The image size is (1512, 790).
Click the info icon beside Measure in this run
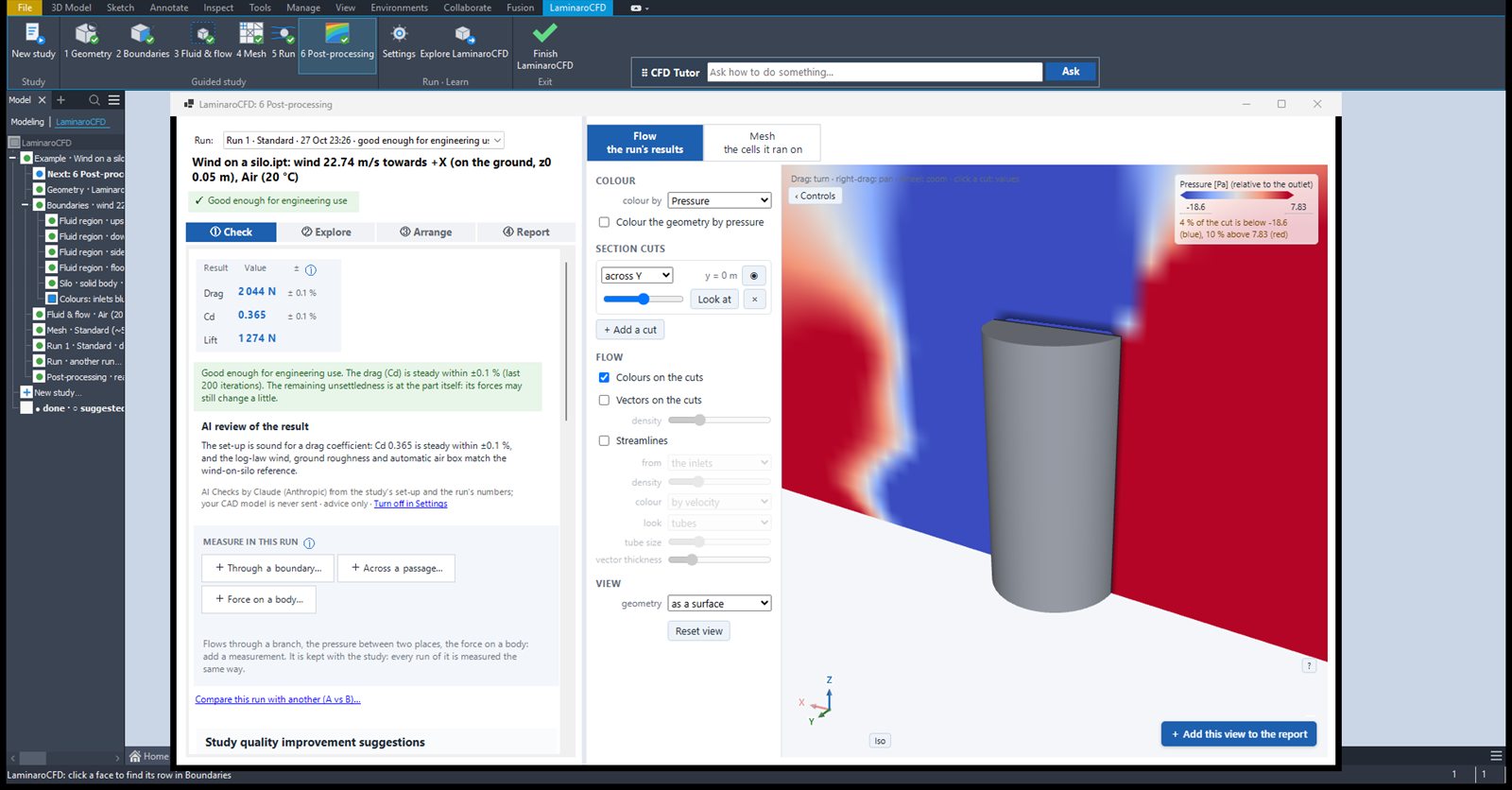(309, 542)
